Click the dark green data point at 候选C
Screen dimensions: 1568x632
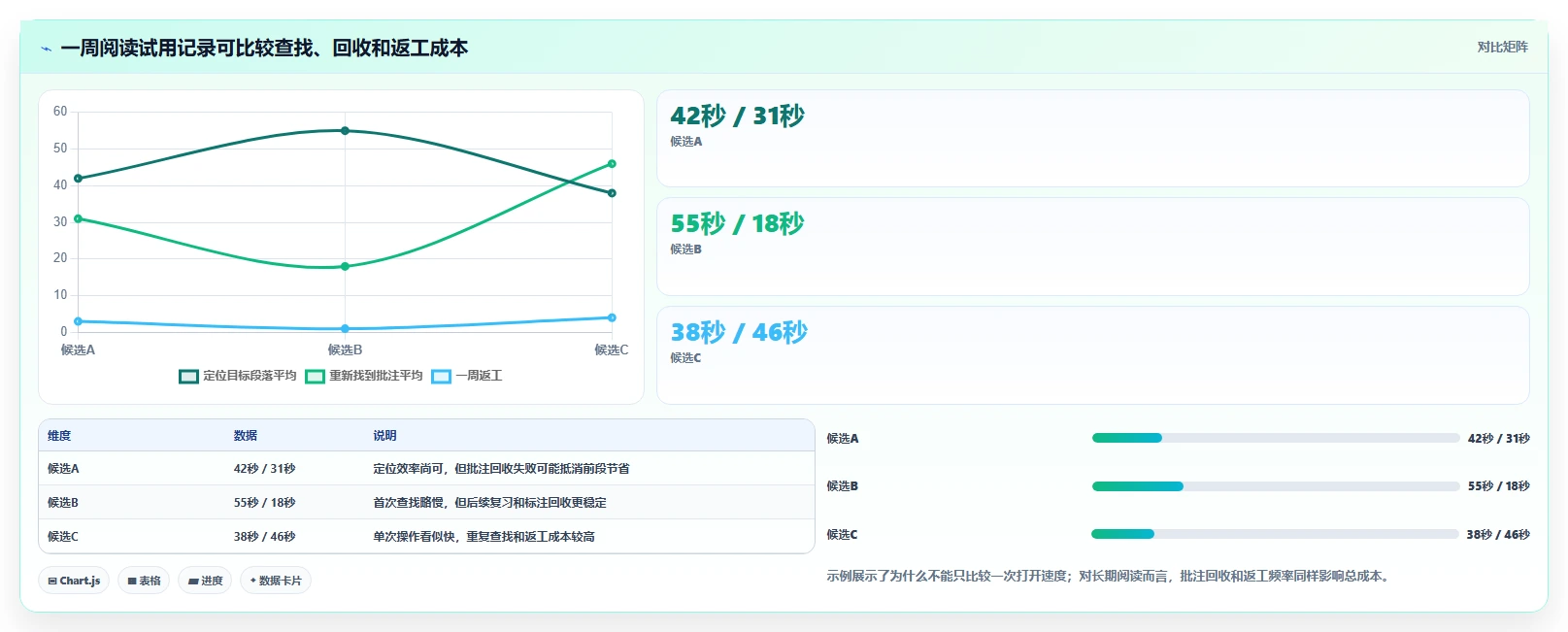point(612,193)
